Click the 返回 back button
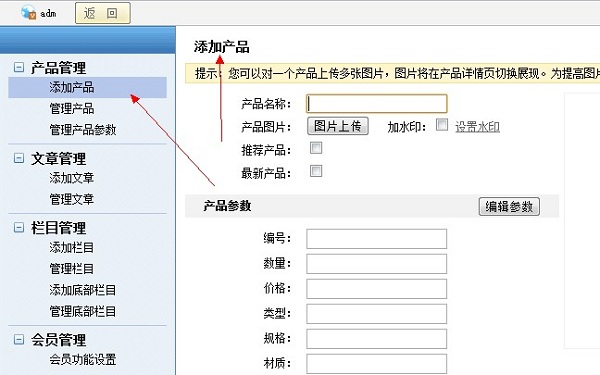 (x=103, y=13)
